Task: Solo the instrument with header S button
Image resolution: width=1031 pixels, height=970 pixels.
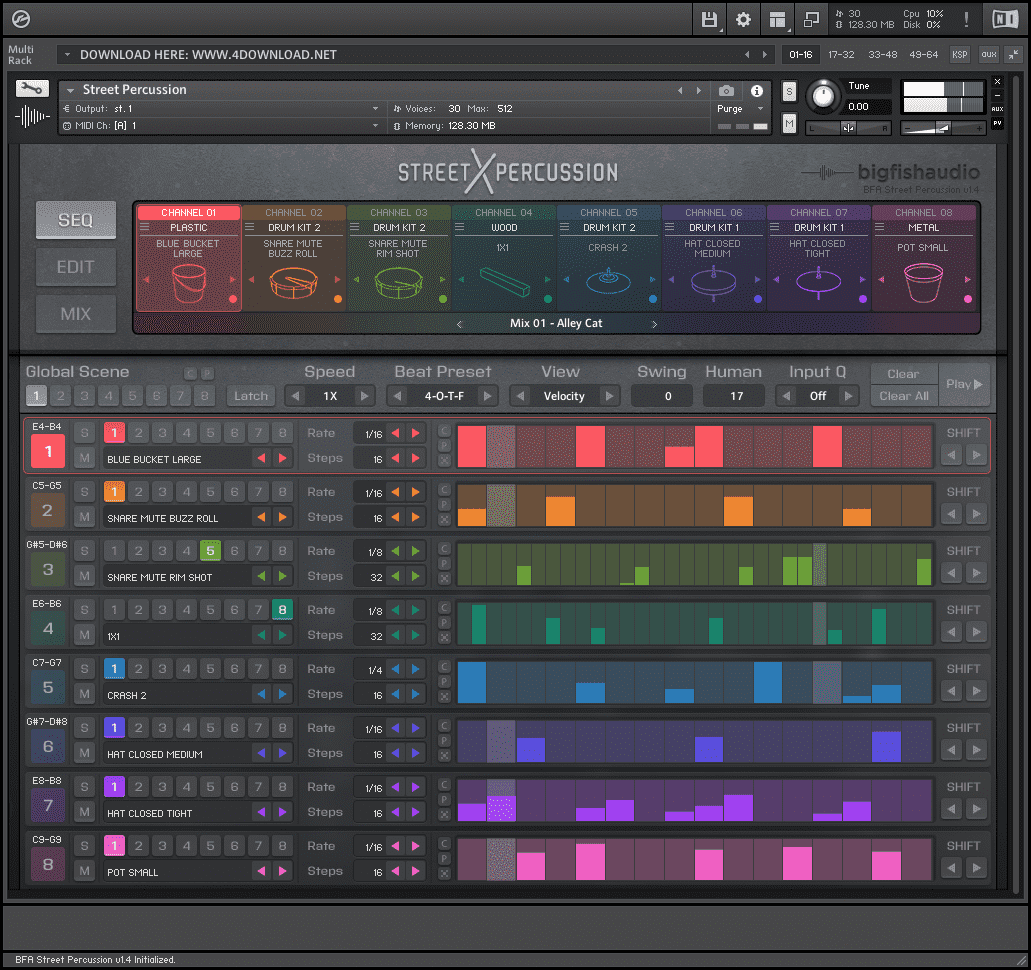Action: tap(789, 92)
